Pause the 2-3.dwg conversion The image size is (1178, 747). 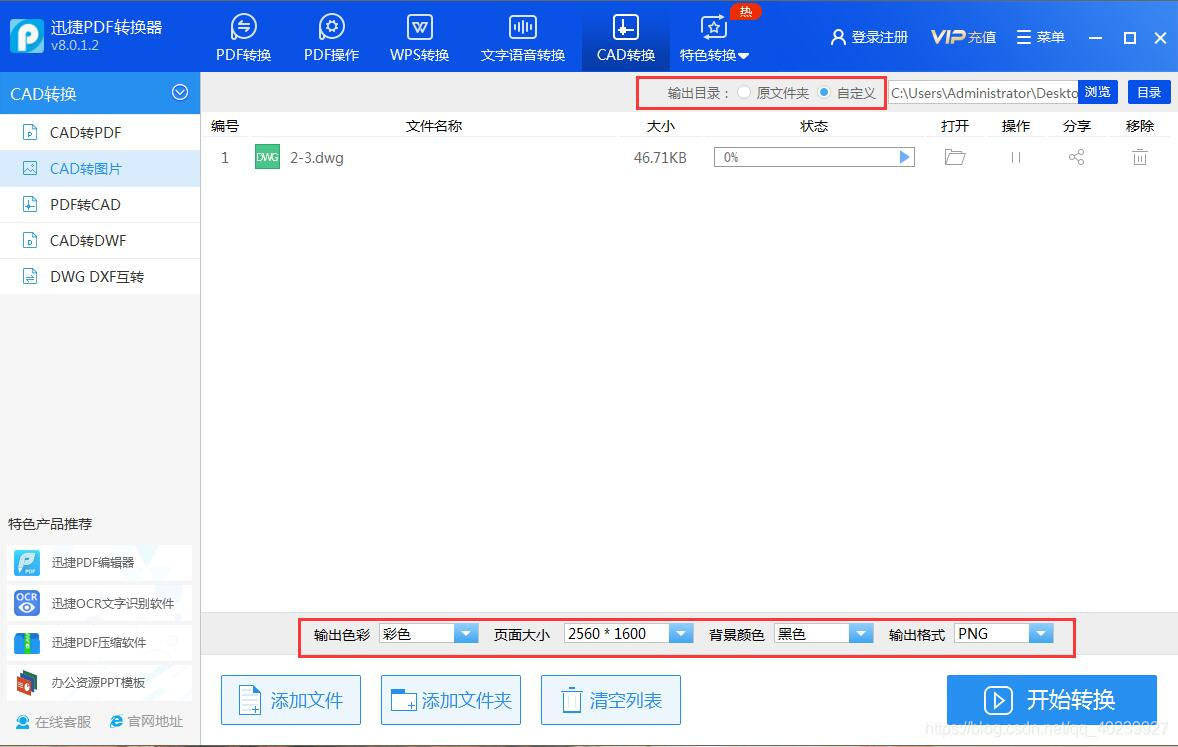tap(1016, 157)
